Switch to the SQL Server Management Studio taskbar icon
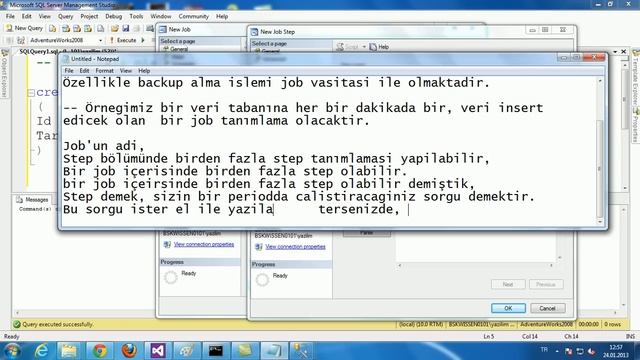 coord(302,351)
